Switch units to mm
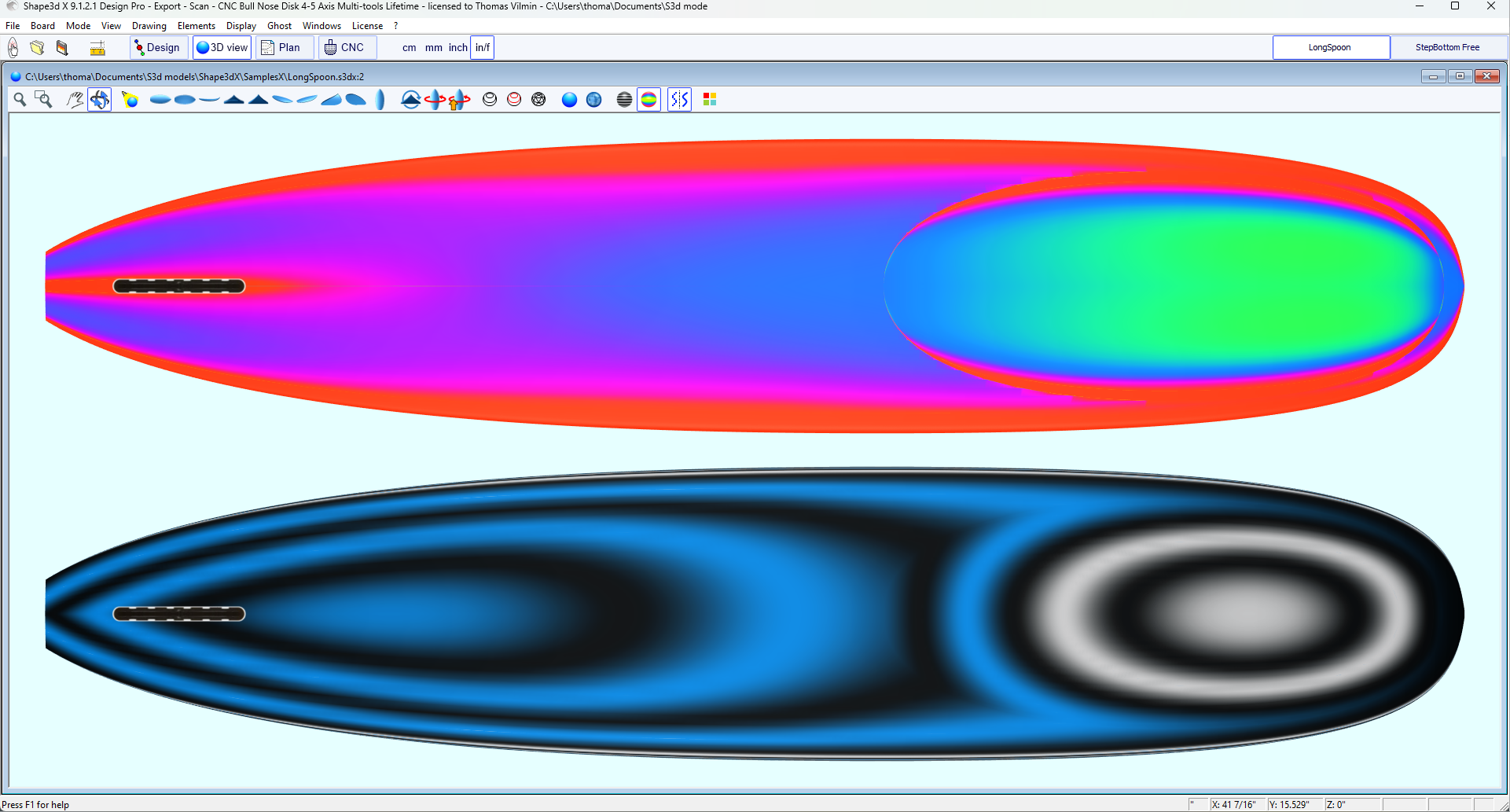The height and width of the screenshot is (812, 1510). [433, 48]
